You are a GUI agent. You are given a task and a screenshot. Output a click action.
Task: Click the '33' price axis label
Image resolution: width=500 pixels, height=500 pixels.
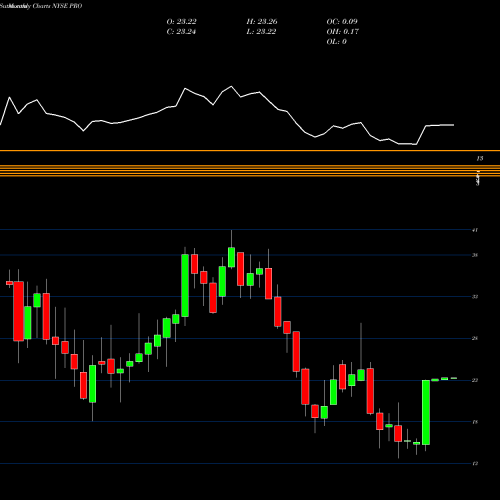click(475, 297)
